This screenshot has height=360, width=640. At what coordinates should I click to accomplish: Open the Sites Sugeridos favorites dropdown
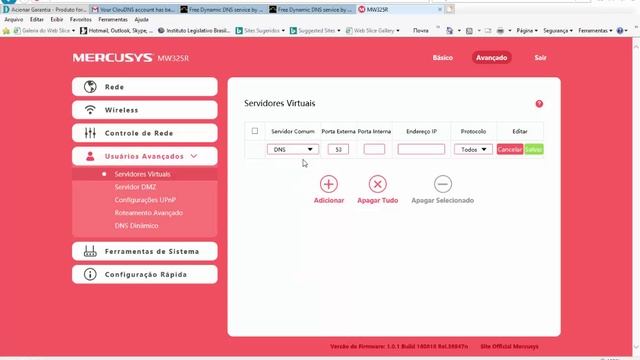click(x=260, y=31)
